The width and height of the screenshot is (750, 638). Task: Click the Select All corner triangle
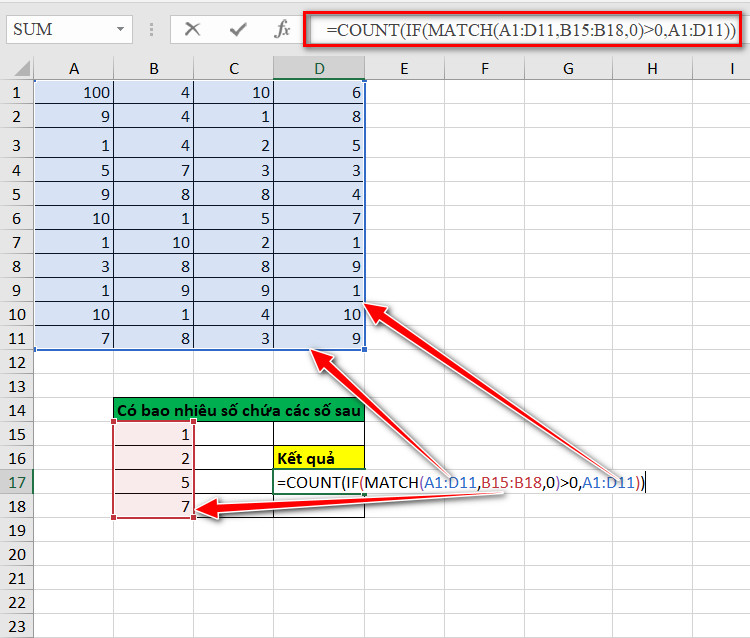pos(22,68)
